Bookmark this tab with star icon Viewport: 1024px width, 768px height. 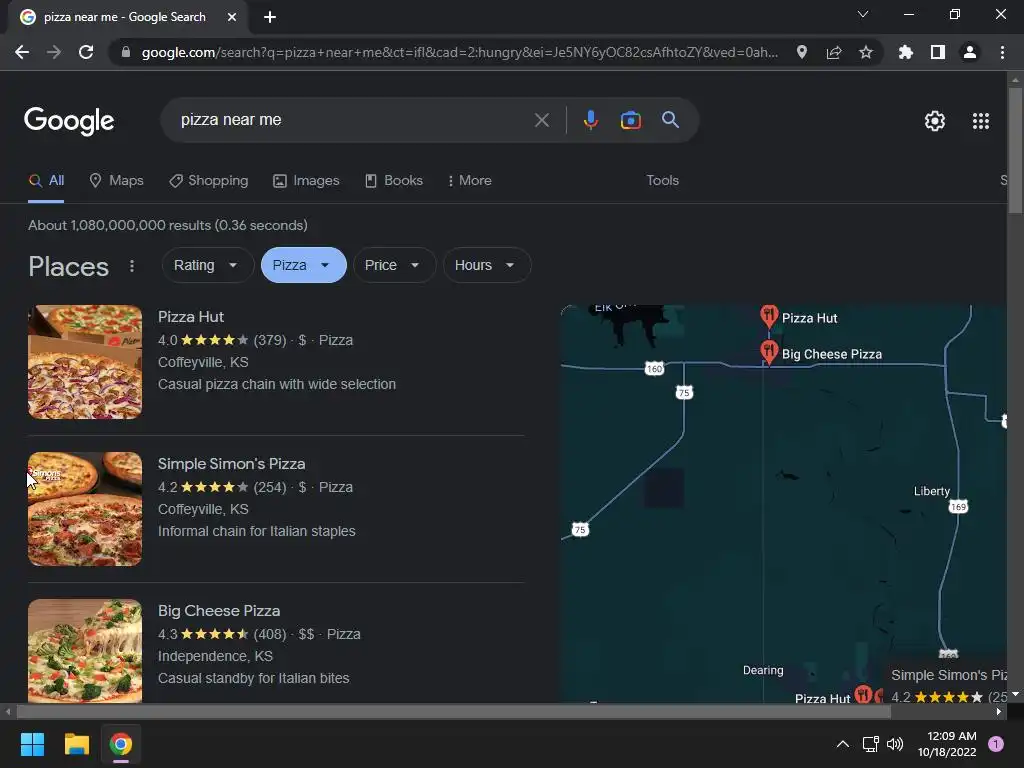coord(866,52)
